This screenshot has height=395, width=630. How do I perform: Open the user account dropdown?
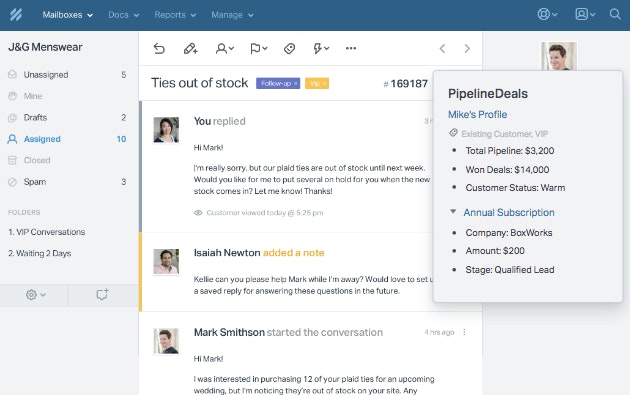click(585, 14)
